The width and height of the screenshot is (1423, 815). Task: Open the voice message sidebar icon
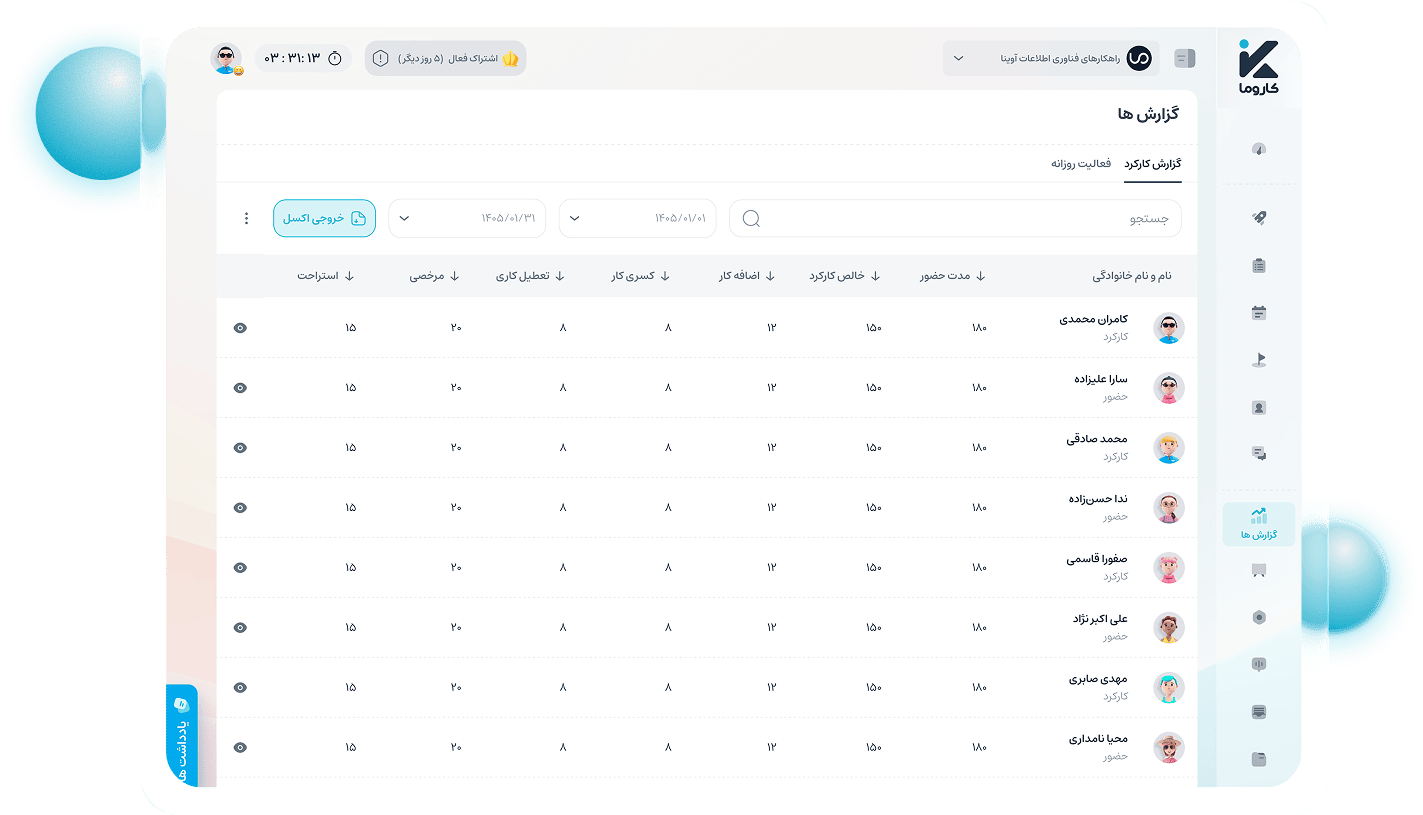coord(1259,664)
